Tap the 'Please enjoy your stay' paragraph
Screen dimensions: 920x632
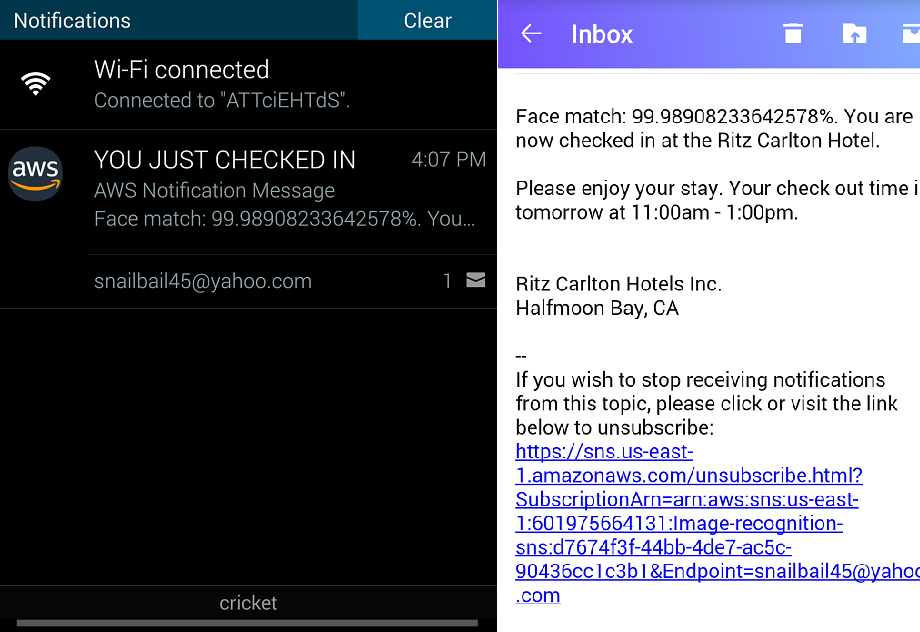coord(717,200)
